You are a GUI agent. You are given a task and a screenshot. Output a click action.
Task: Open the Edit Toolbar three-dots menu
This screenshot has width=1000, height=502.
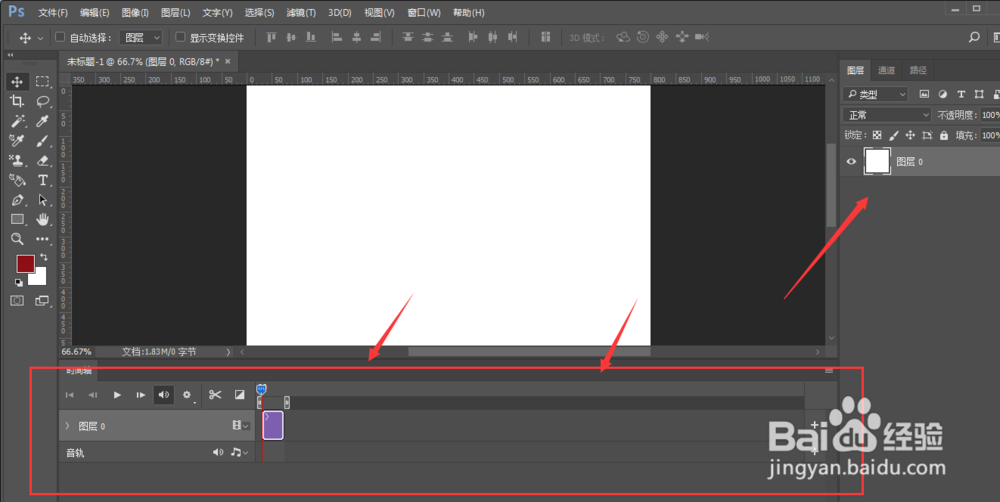(x=42, y=239)
